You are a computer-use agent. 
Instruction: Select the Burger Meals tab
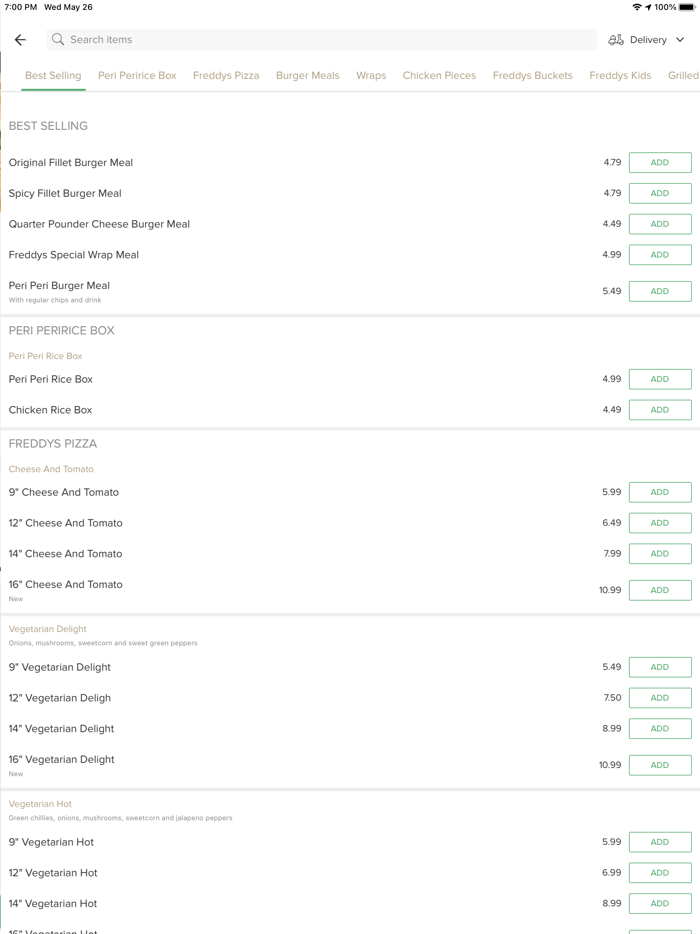click(x=308, y=75)
